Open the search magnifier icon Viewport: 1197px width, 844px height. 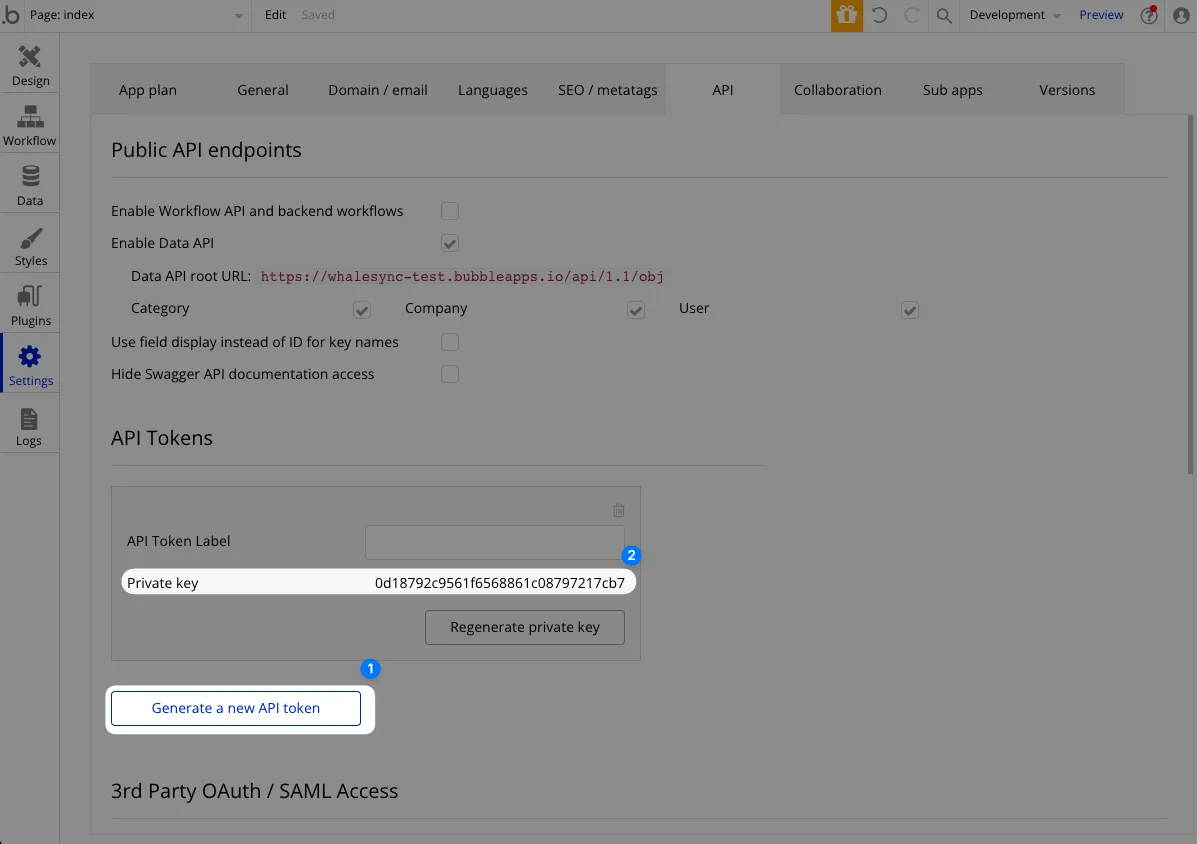[x=944, y=15]
